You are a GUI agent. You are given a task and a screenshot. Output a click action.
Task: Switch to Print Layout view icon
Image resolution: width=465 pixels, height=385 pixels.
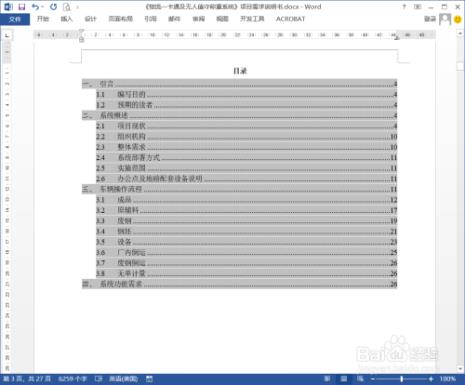click(344, 379)
